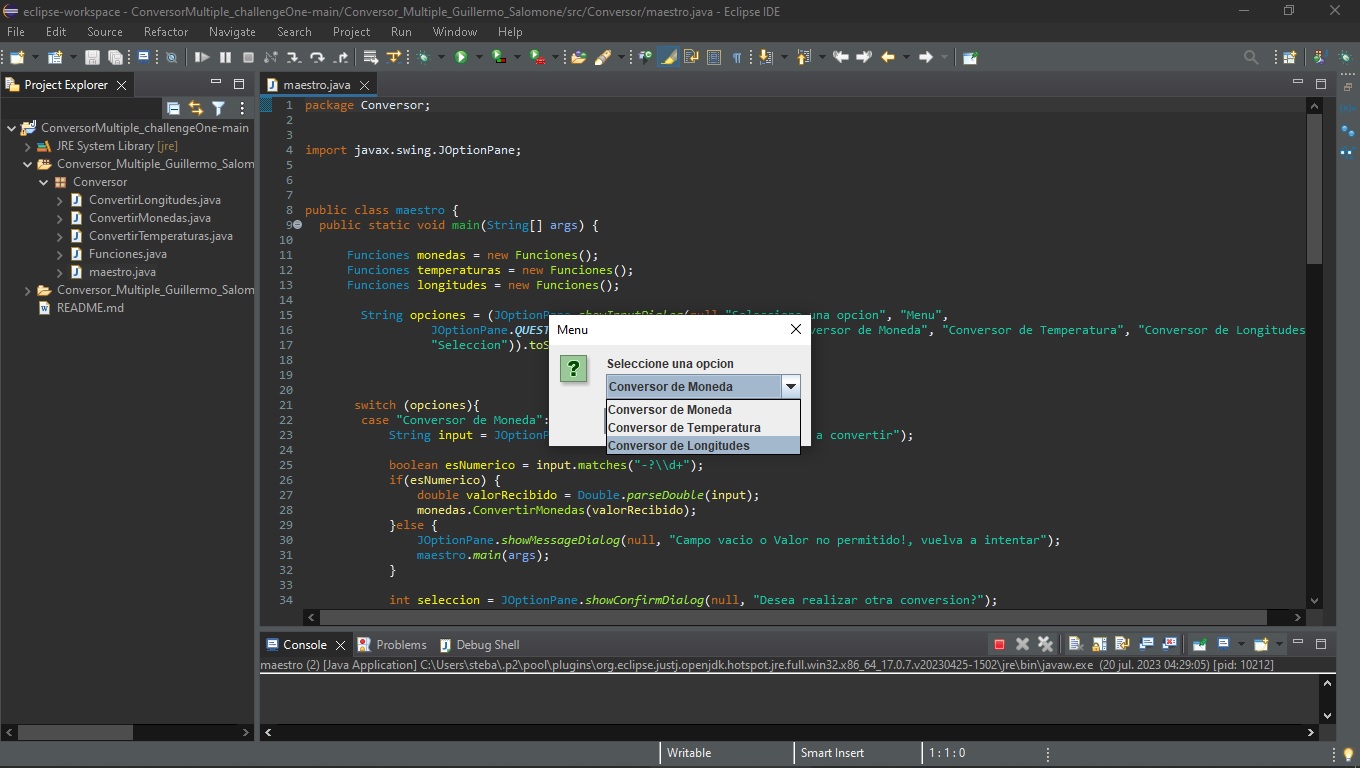Collapse the Conversor package node
Image resolution: width=1360 pixels, height=768 pixels.
[x=44, y=182]
